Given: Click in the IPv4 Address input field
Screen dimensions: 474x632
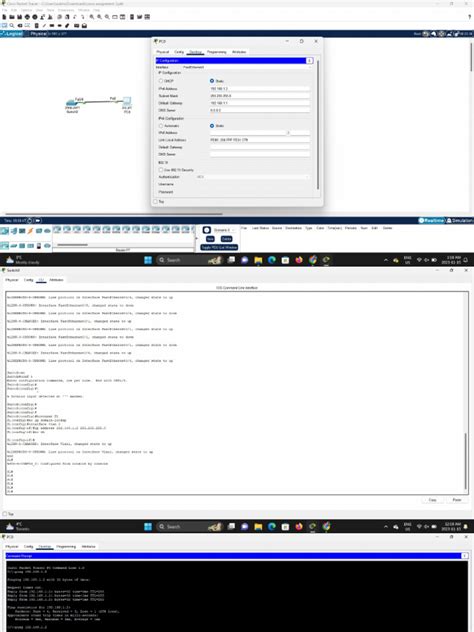Looking at the screenshot, I should coord(260,89).
